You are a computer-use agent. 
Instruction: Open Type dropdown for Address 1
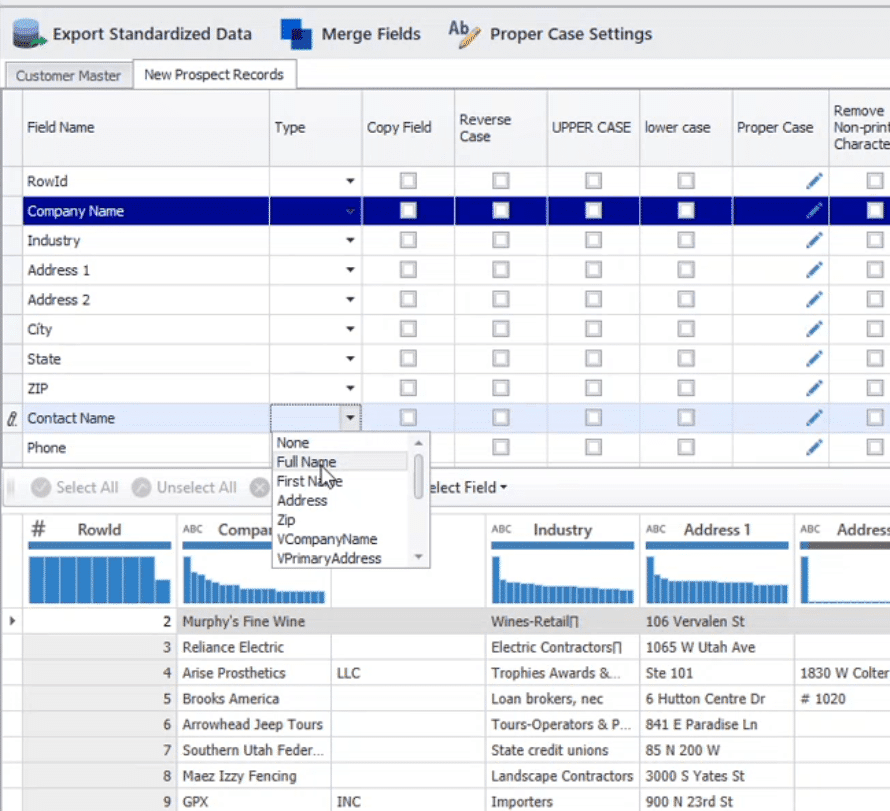350,270
